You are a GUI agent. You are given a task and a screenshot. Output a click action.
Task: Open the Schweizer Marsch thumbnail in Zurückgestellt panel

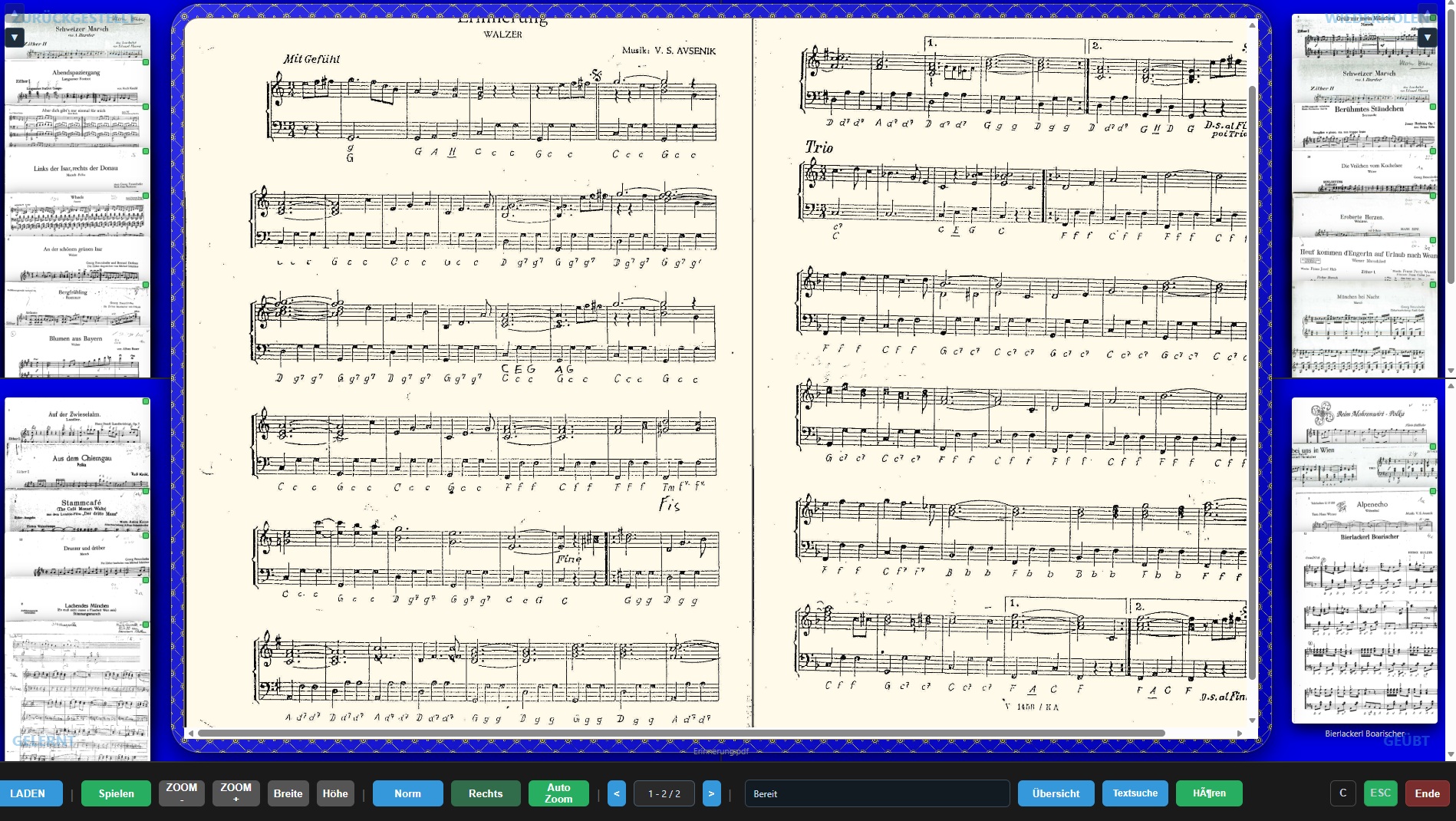pos(77,37)
